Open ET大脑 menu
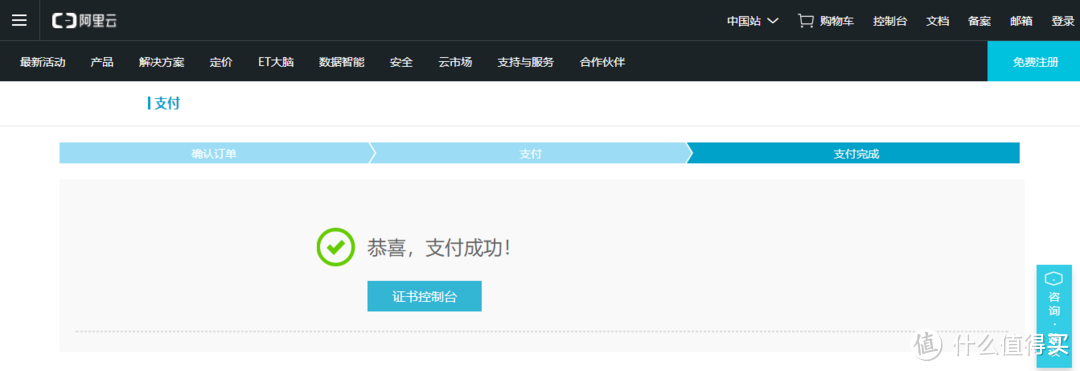This screenshot has width=1080, height=371. 276,62
